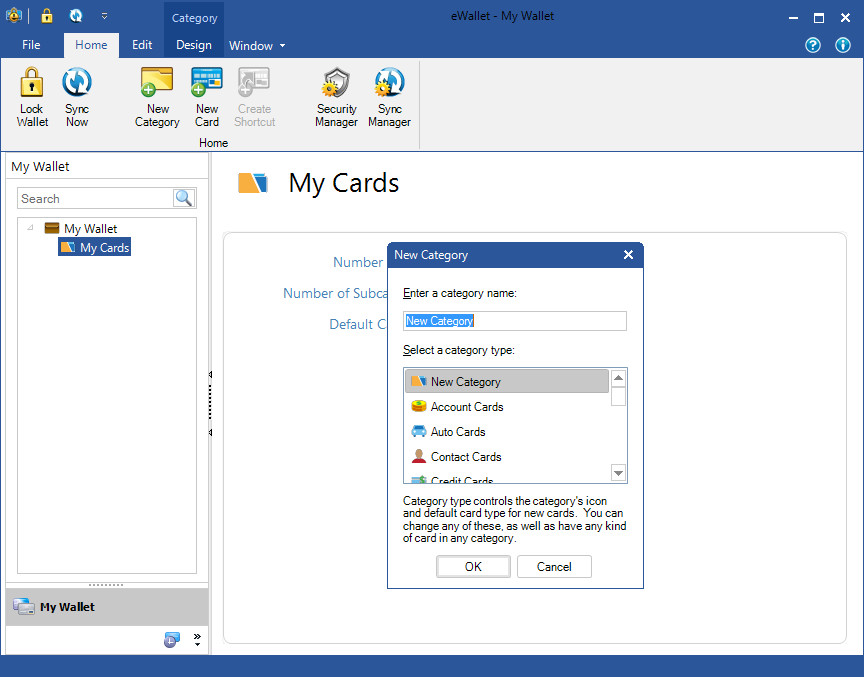Open the Security Manager
Screen dimensions: 864x677
coord(336,97)
